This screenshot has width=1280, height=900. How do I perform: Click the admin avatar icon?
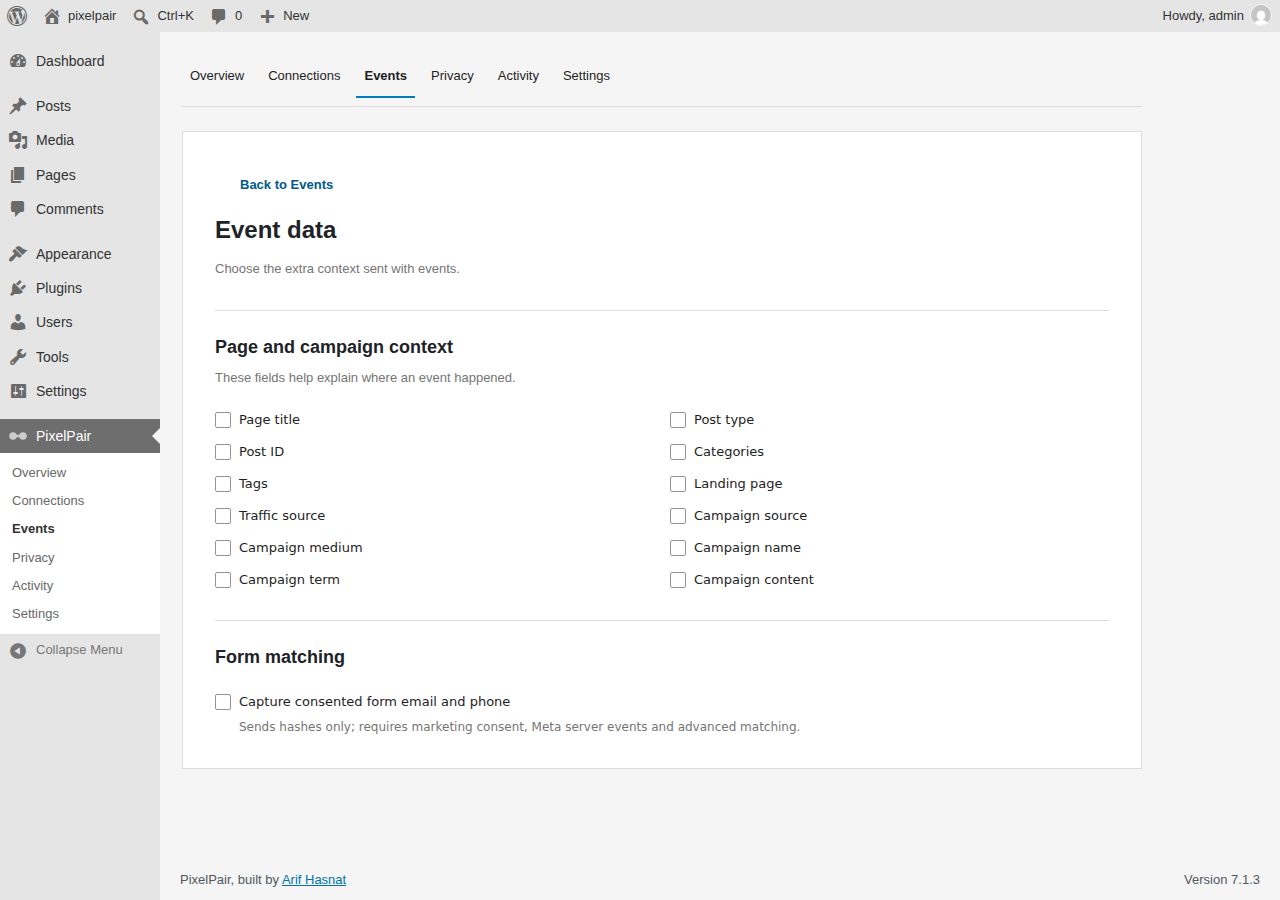click(1260, 16)
